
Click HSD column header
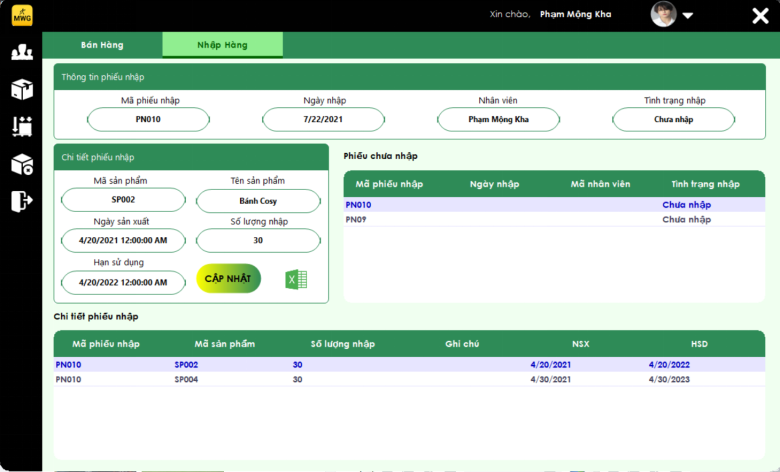coord(699,344)
